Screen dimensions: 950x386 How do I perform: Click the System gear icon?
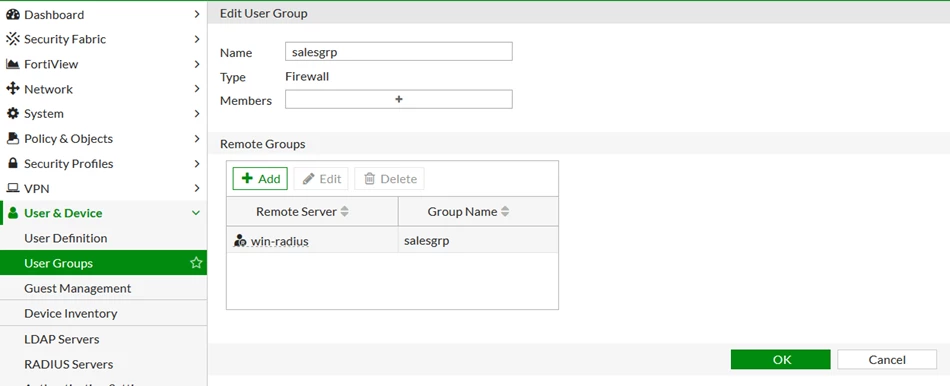point(13,114)
